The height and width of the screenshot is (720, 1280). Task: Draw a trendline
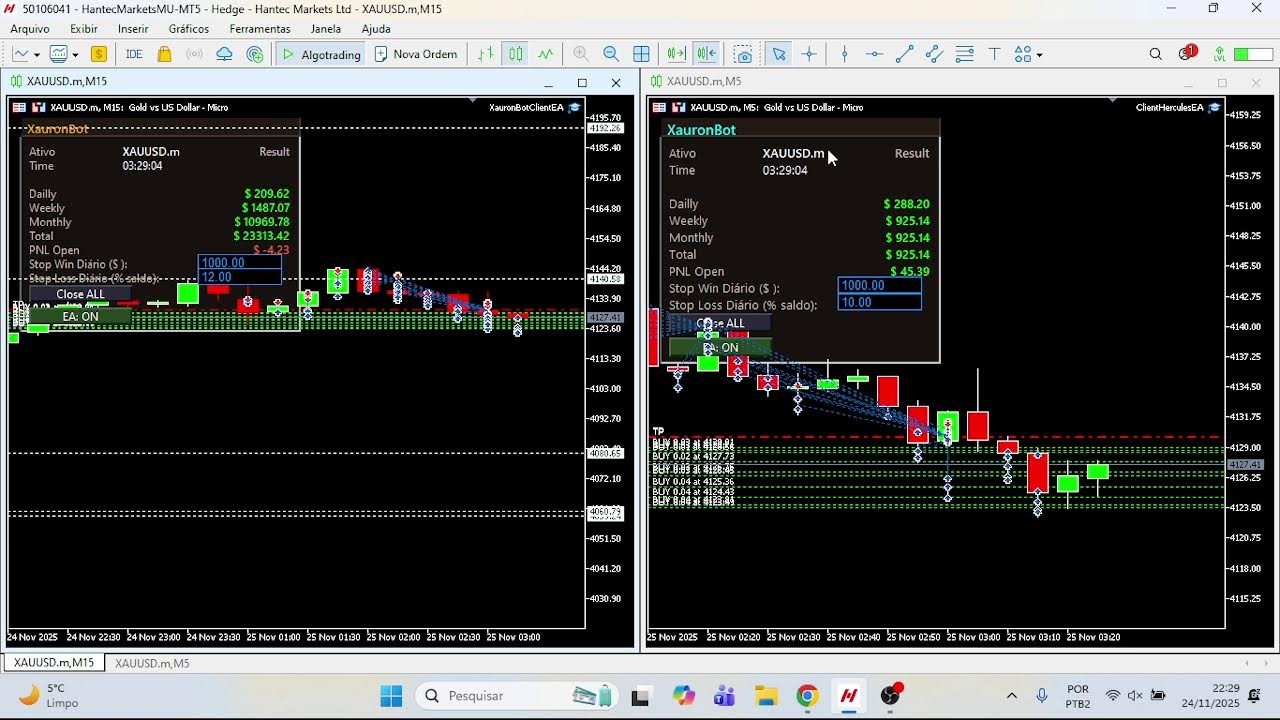coord(904,54)
